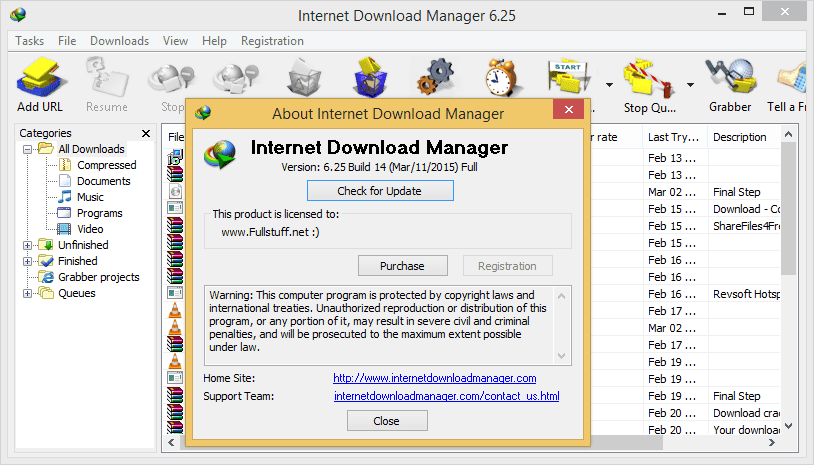Viewport: 814px width, 465px height.
Task: Close the About dialog with red X
Action: pos(568,110)
